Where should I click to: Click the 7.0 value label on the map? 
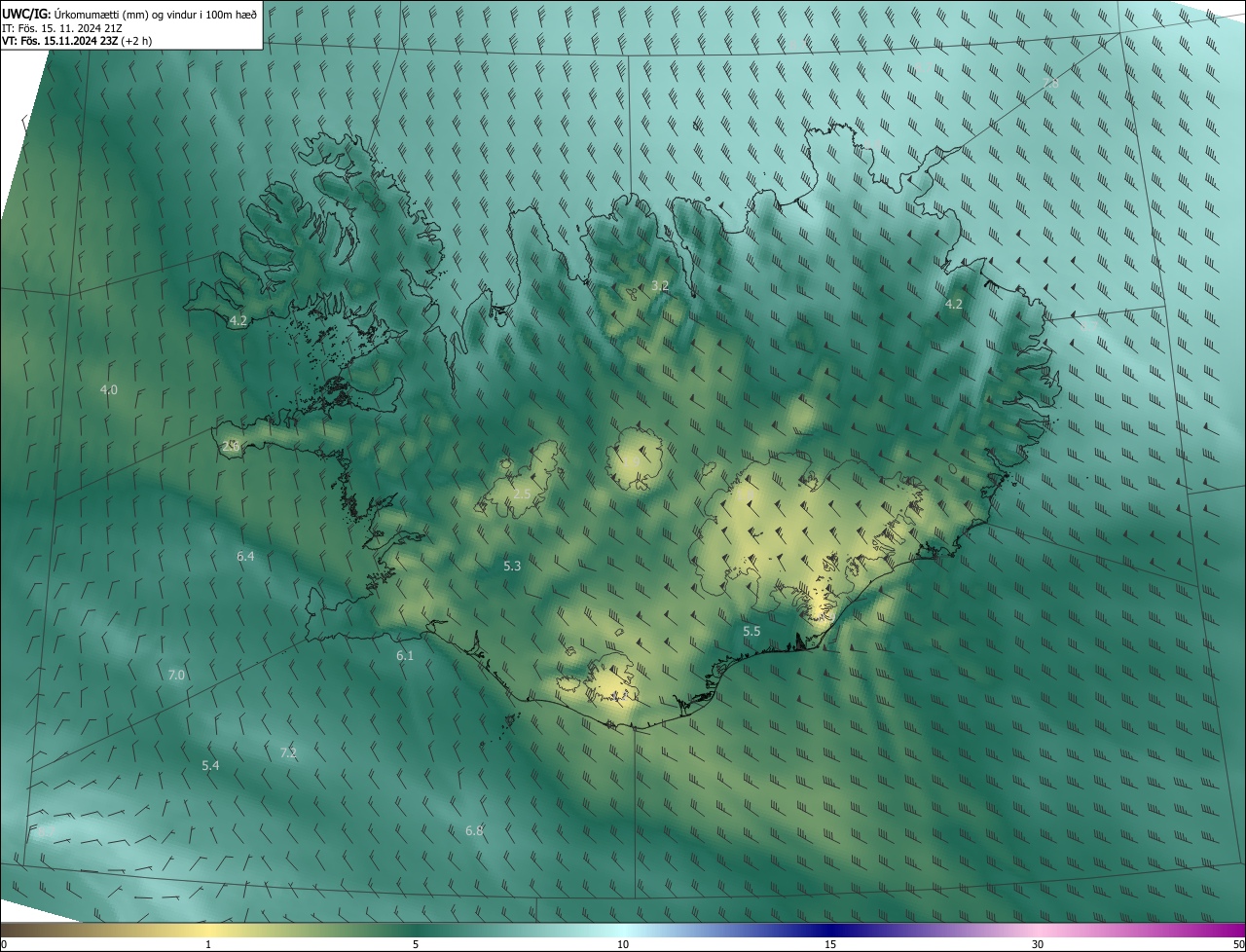point(176,675)
